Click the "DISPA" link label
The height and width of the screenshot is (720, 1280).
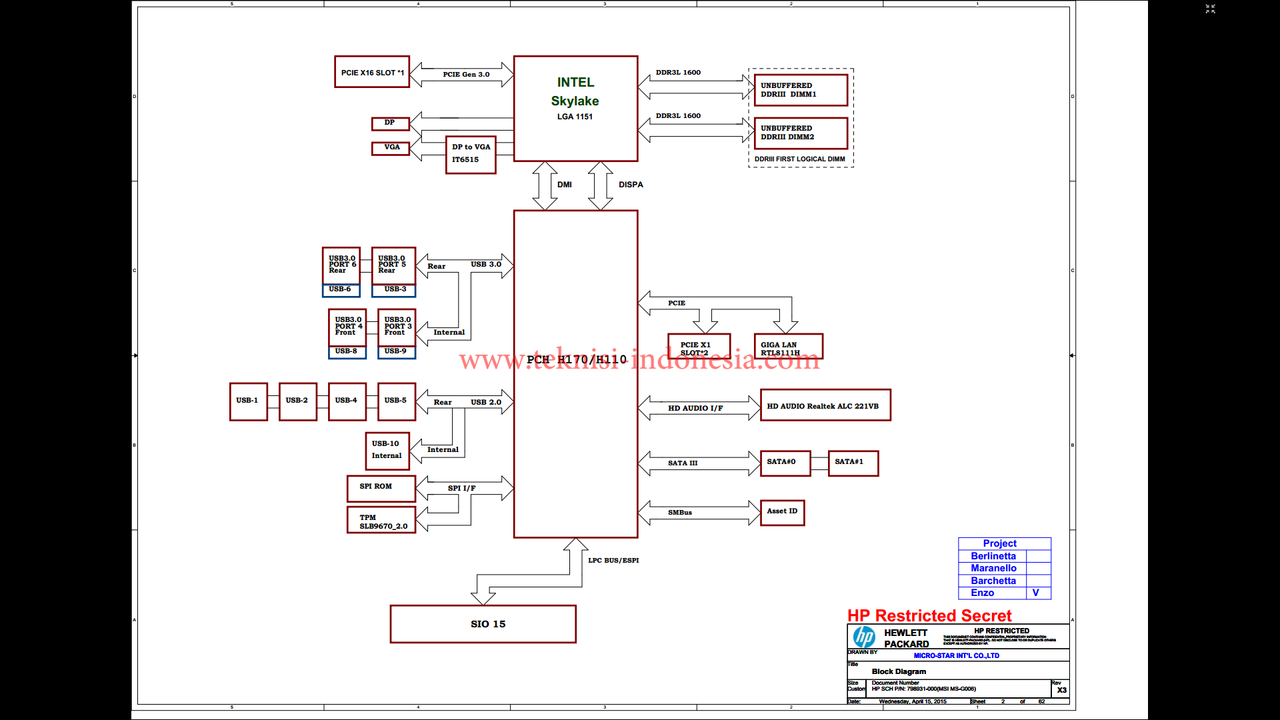tap(631, 184)
